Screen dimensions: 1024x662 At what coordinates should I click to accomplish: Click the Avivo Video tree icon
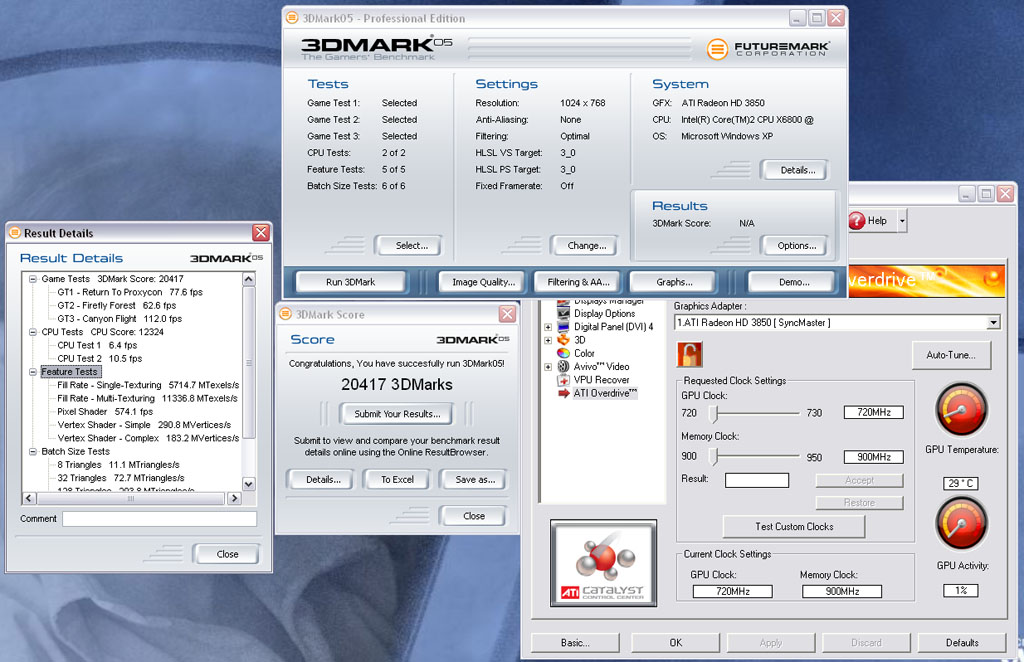pyautogui.click(x=563, y=366)
